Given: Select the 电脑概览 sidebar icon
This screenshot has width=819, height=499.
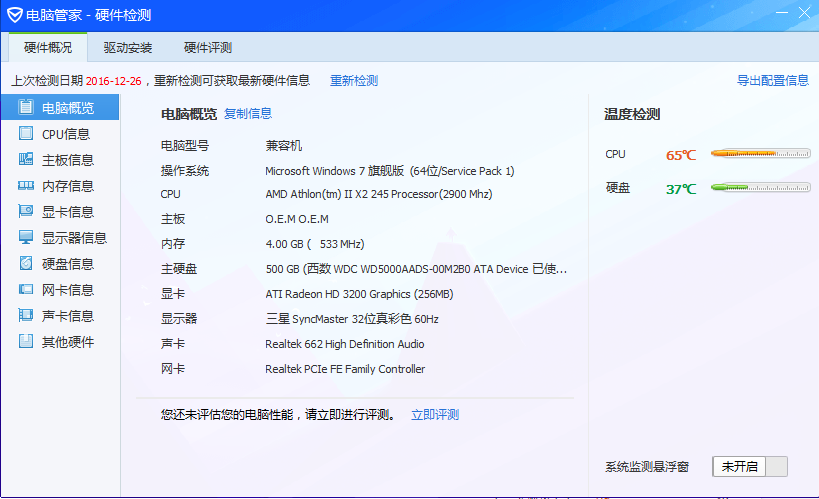Looking at the screenshot, I should click(x=26, y=107).
